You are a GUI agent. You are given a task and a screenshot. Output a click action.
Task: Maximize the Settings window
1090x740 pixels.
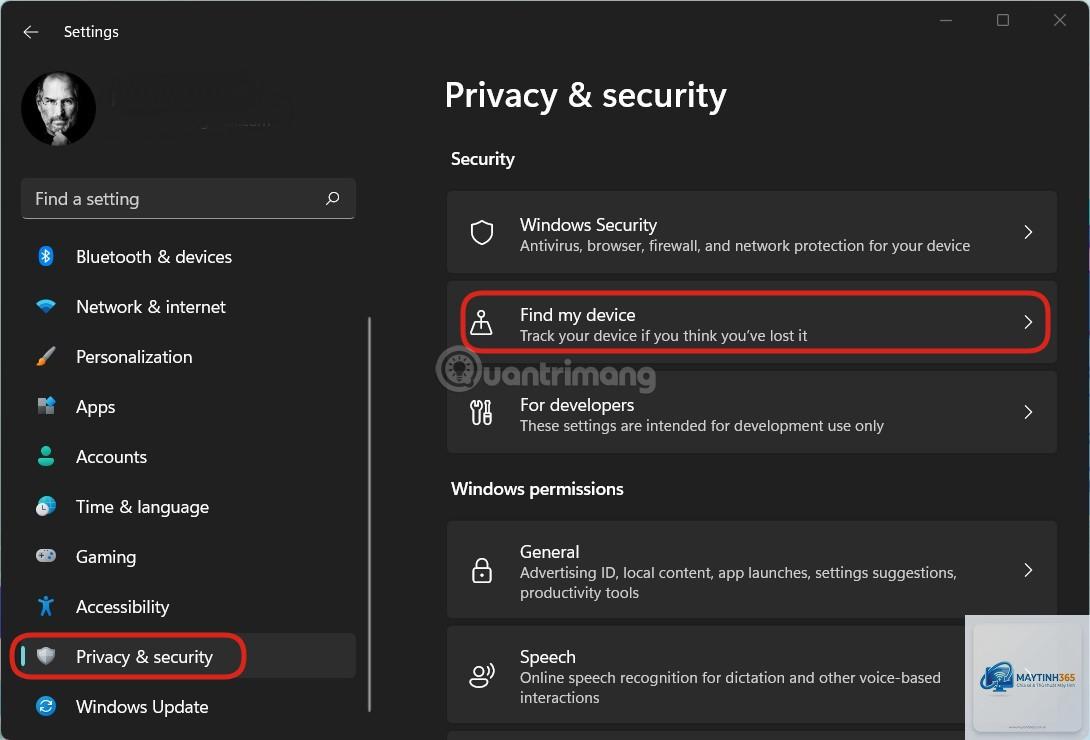[x=1002, y=20]
